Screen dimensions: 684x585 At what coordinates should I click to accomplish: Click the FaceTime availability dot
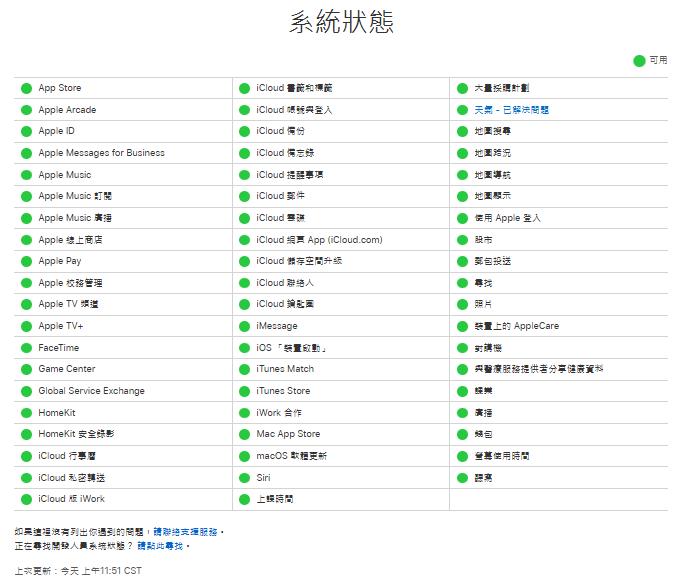(27, 348)
